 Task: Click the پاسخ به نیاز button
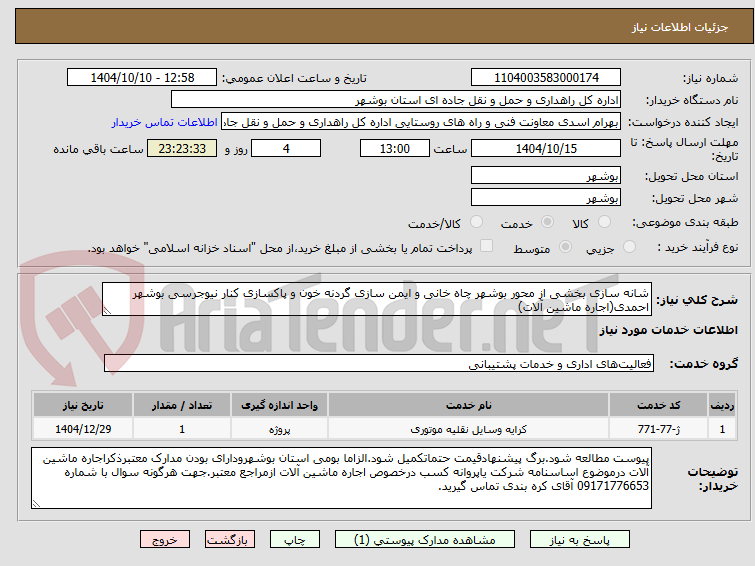[x=579, y=540]
